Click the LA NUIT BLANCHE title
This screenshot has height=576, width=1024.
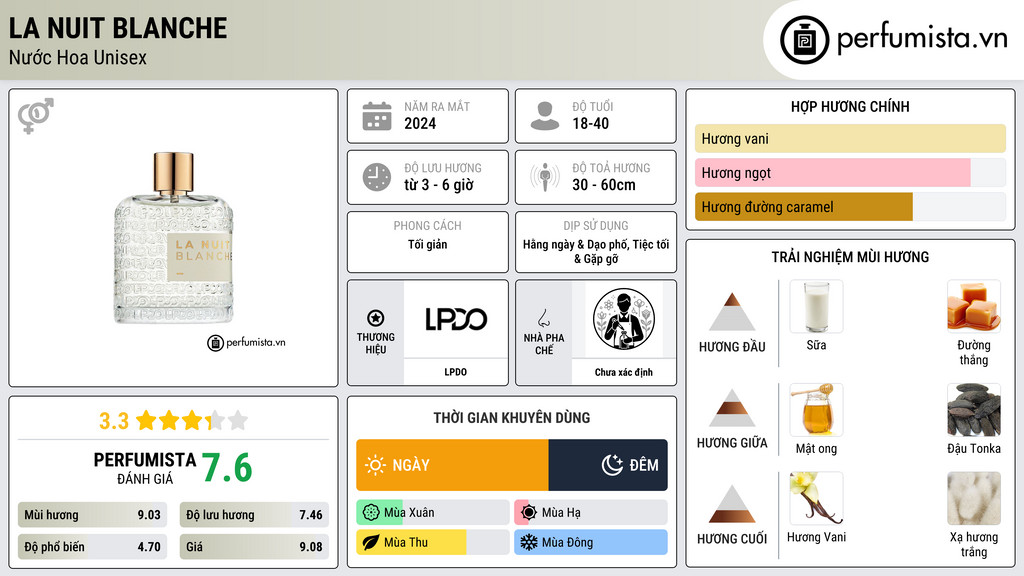point(118,28)
